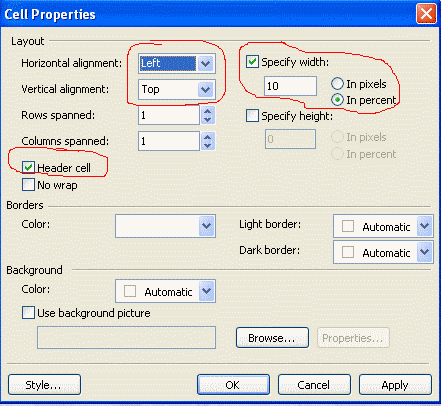Viewport: 441px width, 406px height.
Task: Open the Vertical alignment dropdown
Action: [205, 89]
